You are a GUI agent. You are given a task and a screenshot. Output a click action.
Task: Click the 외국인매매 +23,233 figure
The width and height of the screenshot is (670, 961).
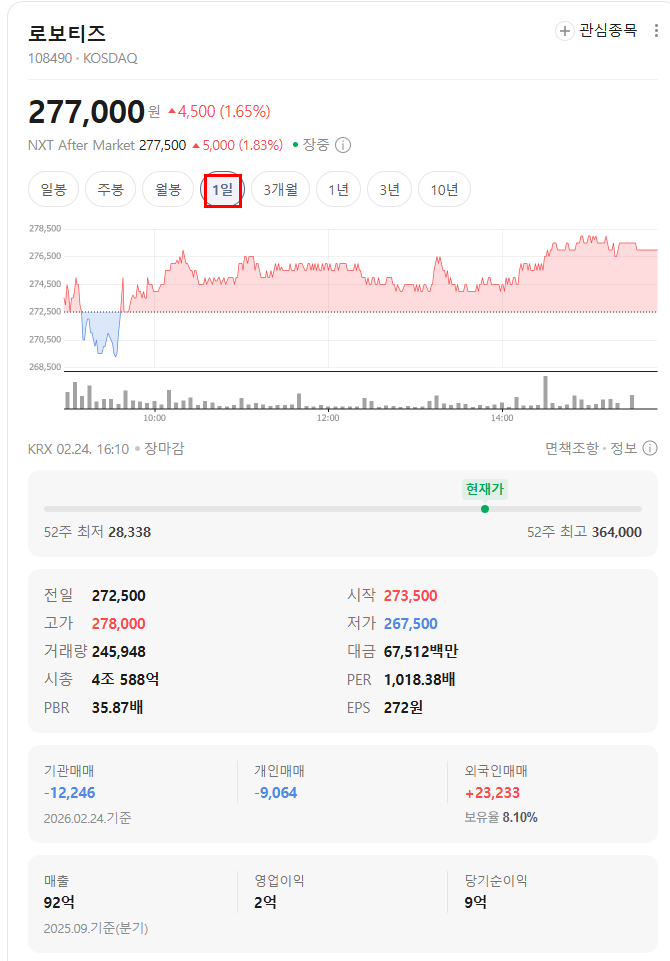(x=492, y=793)
